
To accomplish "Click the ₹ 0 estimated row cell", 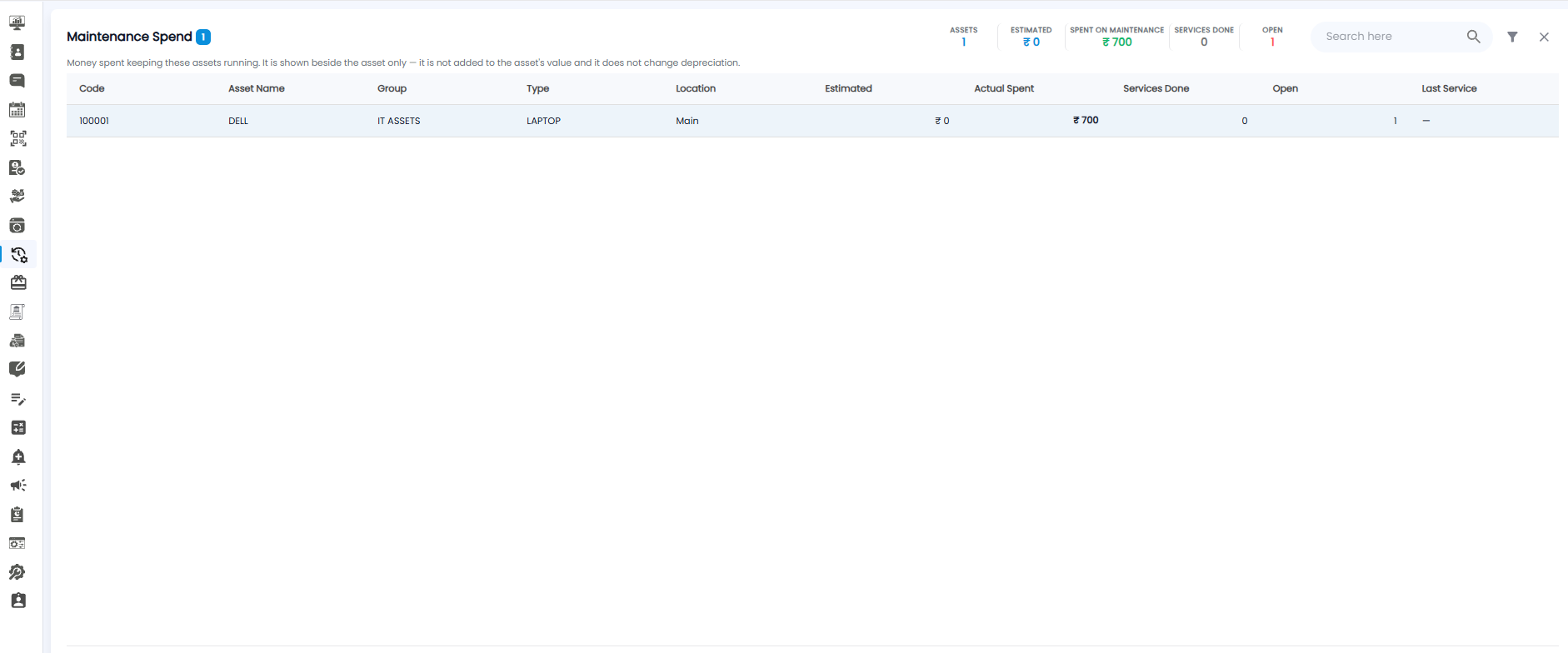I will (x=942, y=121).
